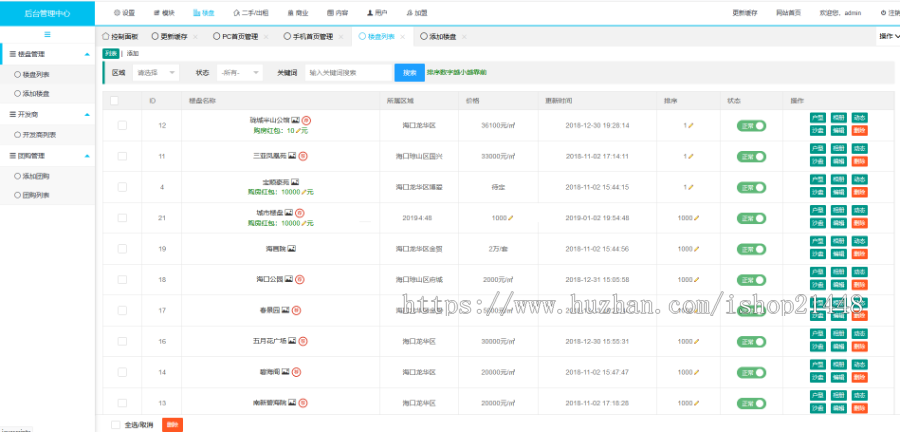The width and height of the screenshot is (900, 432).
Task: Open the 区域 region dropdown
Action: click(x=156, y=73)
